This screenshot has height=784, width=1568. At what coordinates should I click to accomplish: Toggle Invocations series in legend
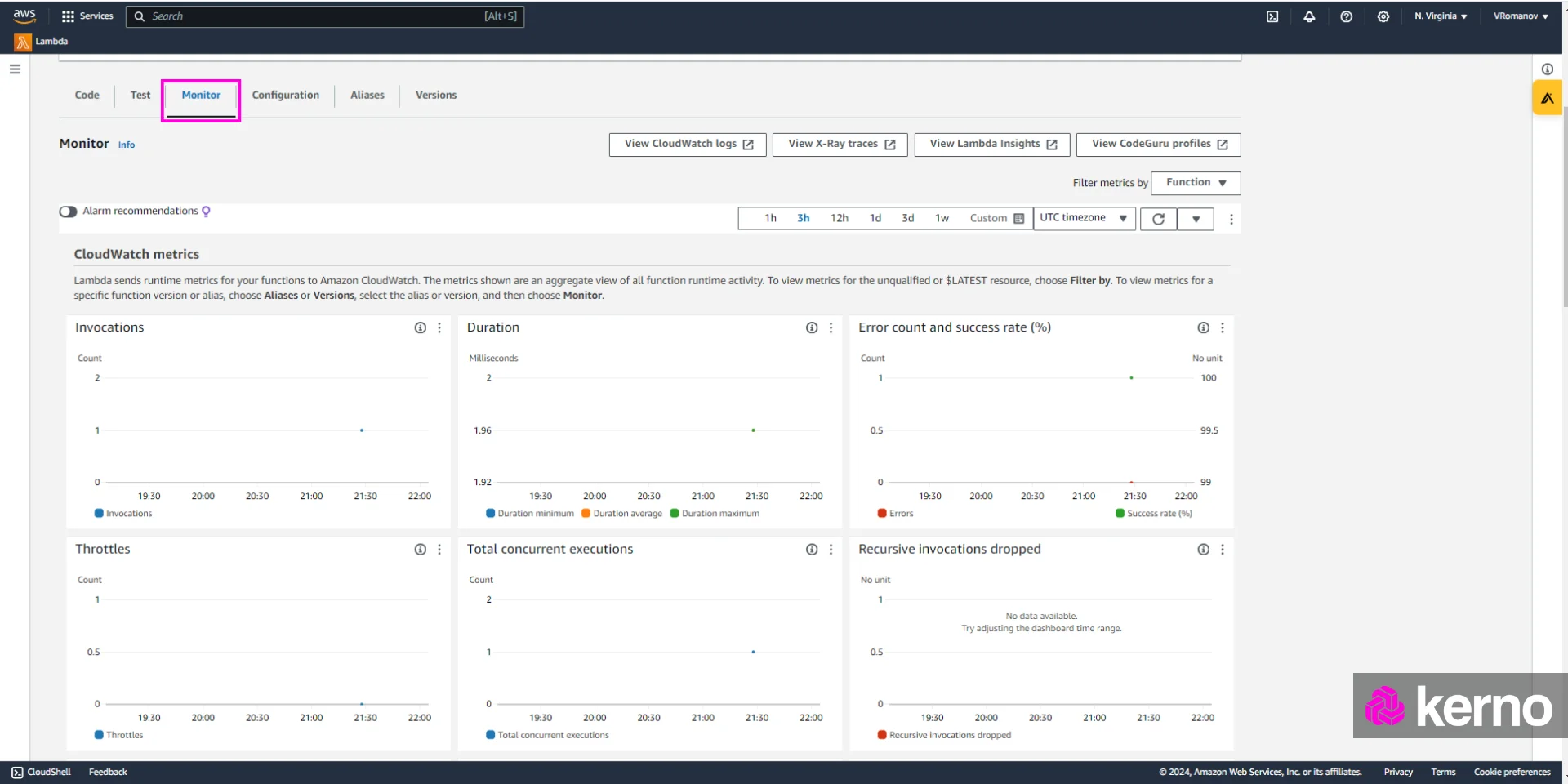123,514
